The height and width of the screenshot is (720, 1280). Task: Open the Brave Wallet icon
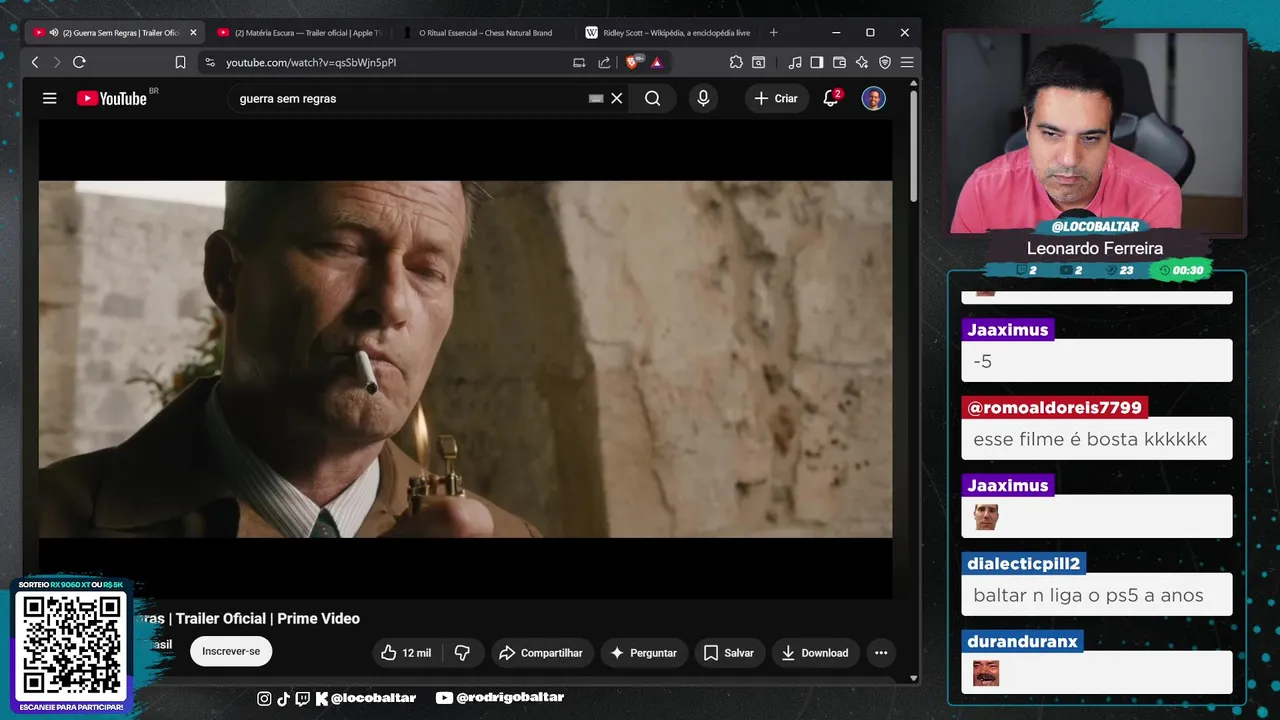839,62
